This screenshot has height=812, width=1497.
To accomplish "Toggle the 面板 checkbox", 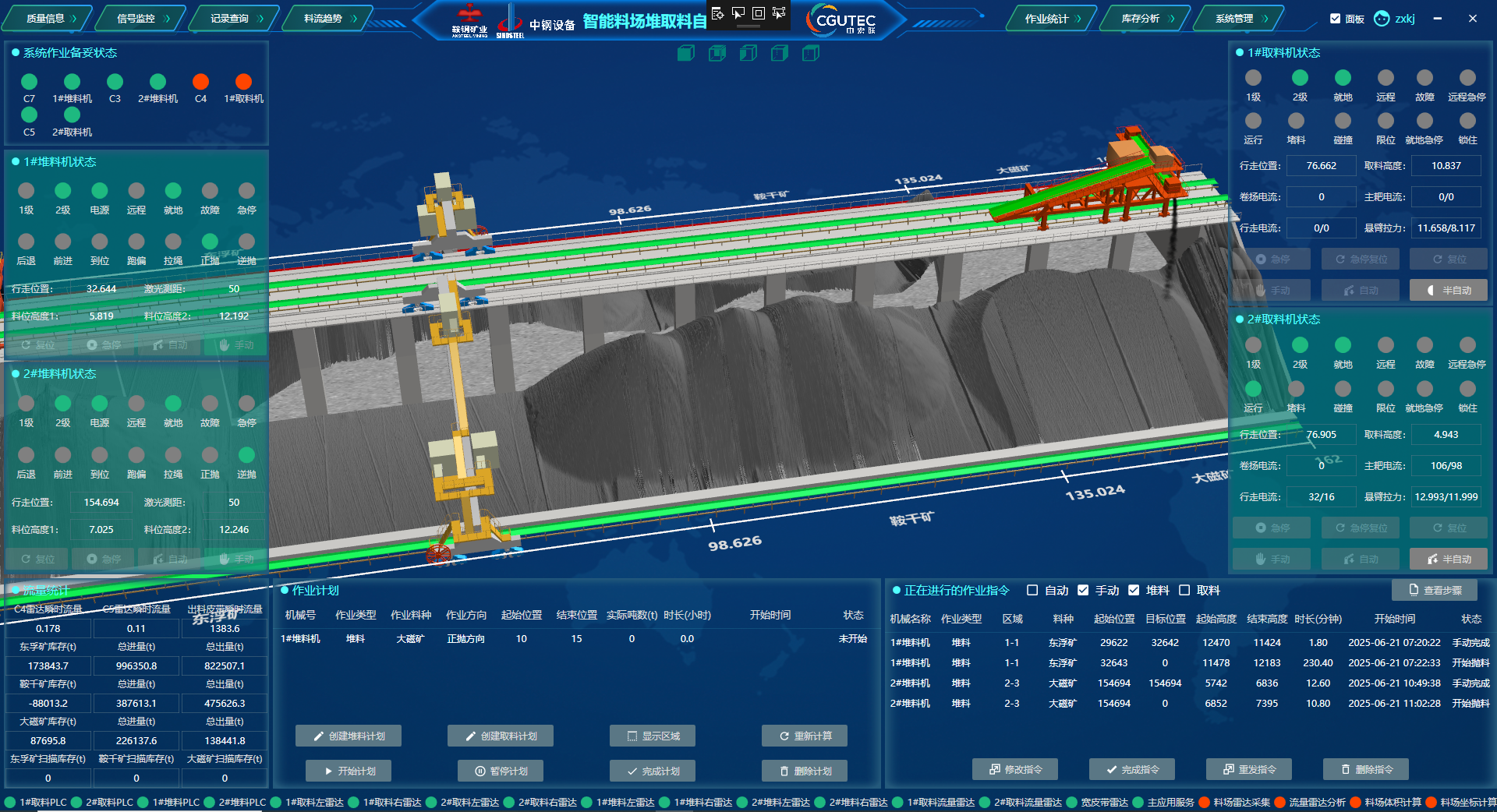I will 1336,19.
